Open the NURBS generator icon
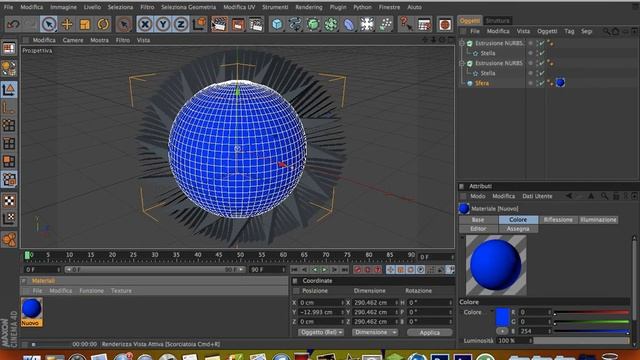The height and width of the screenshot is (360, 640). [x=313, y=24]
